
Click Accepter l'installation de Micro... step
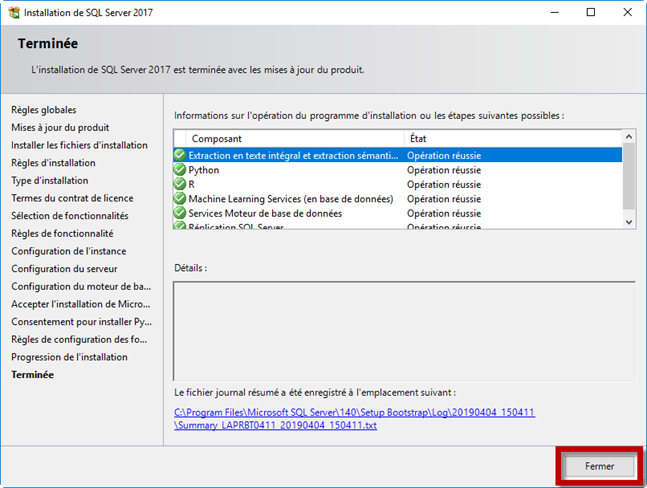coord(81,304)
